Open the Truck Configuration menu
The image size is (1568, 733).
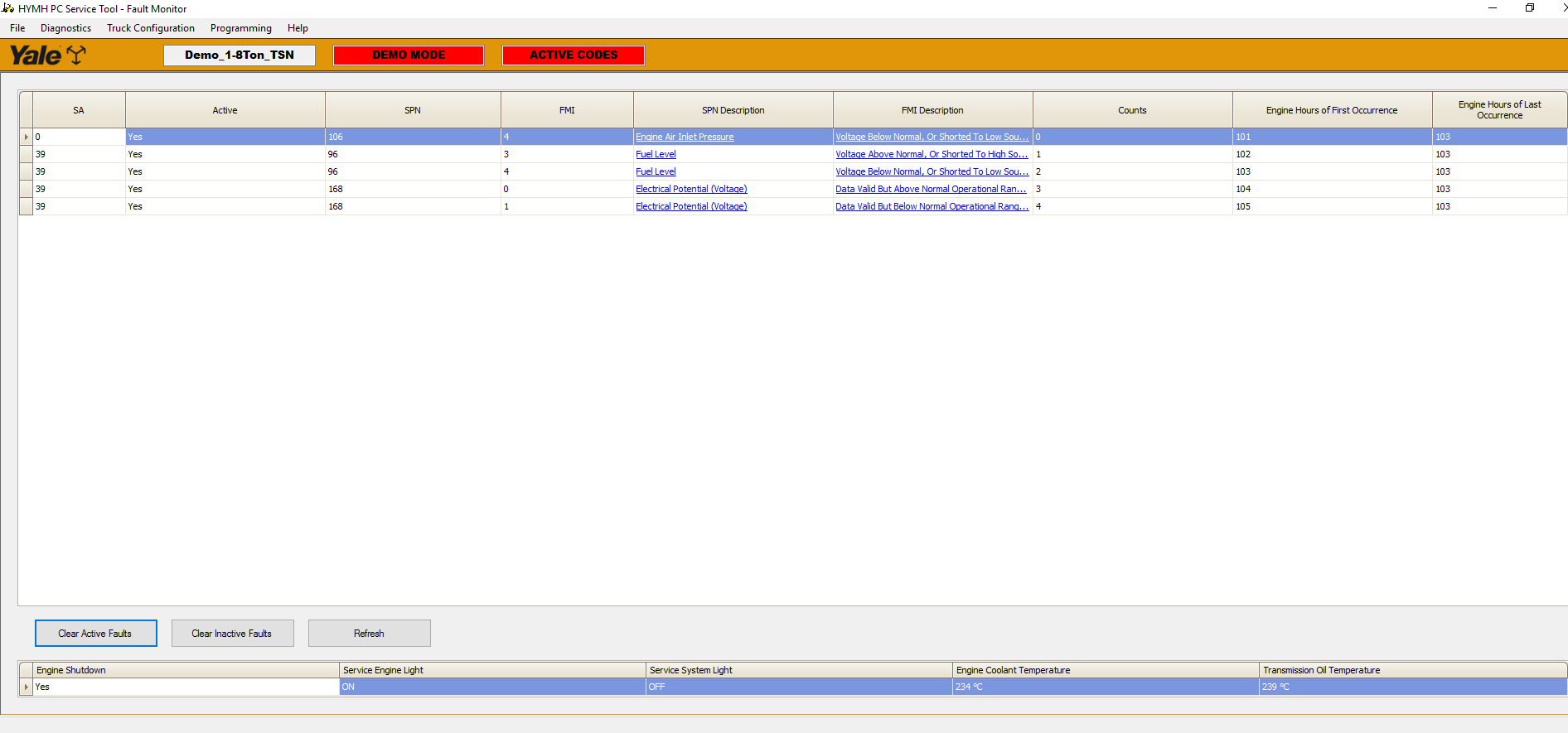pyautogui.click(x=151, y=28)
